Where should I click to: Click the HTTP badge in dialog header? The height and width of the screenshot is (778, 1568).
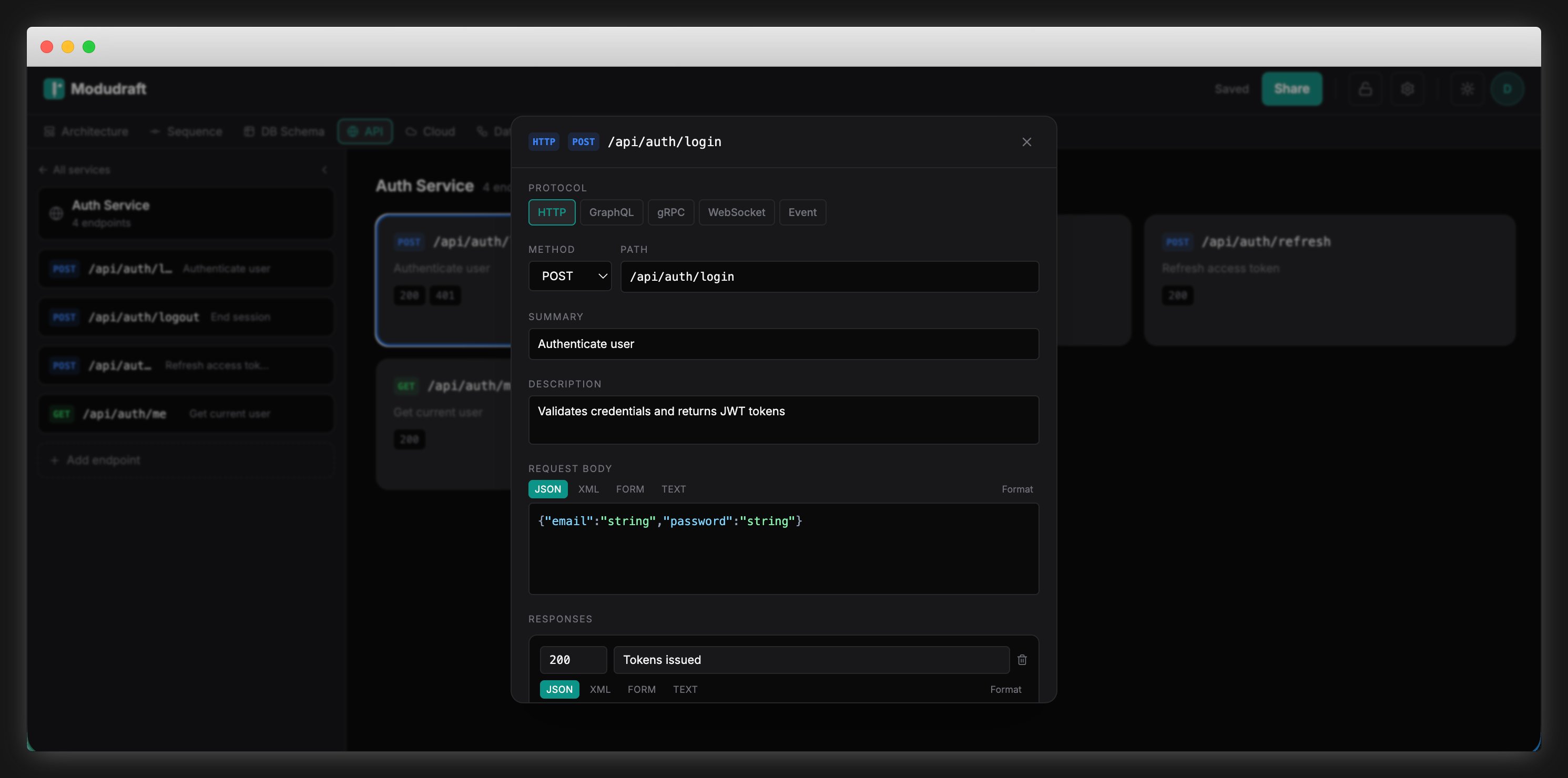[544, 142]
